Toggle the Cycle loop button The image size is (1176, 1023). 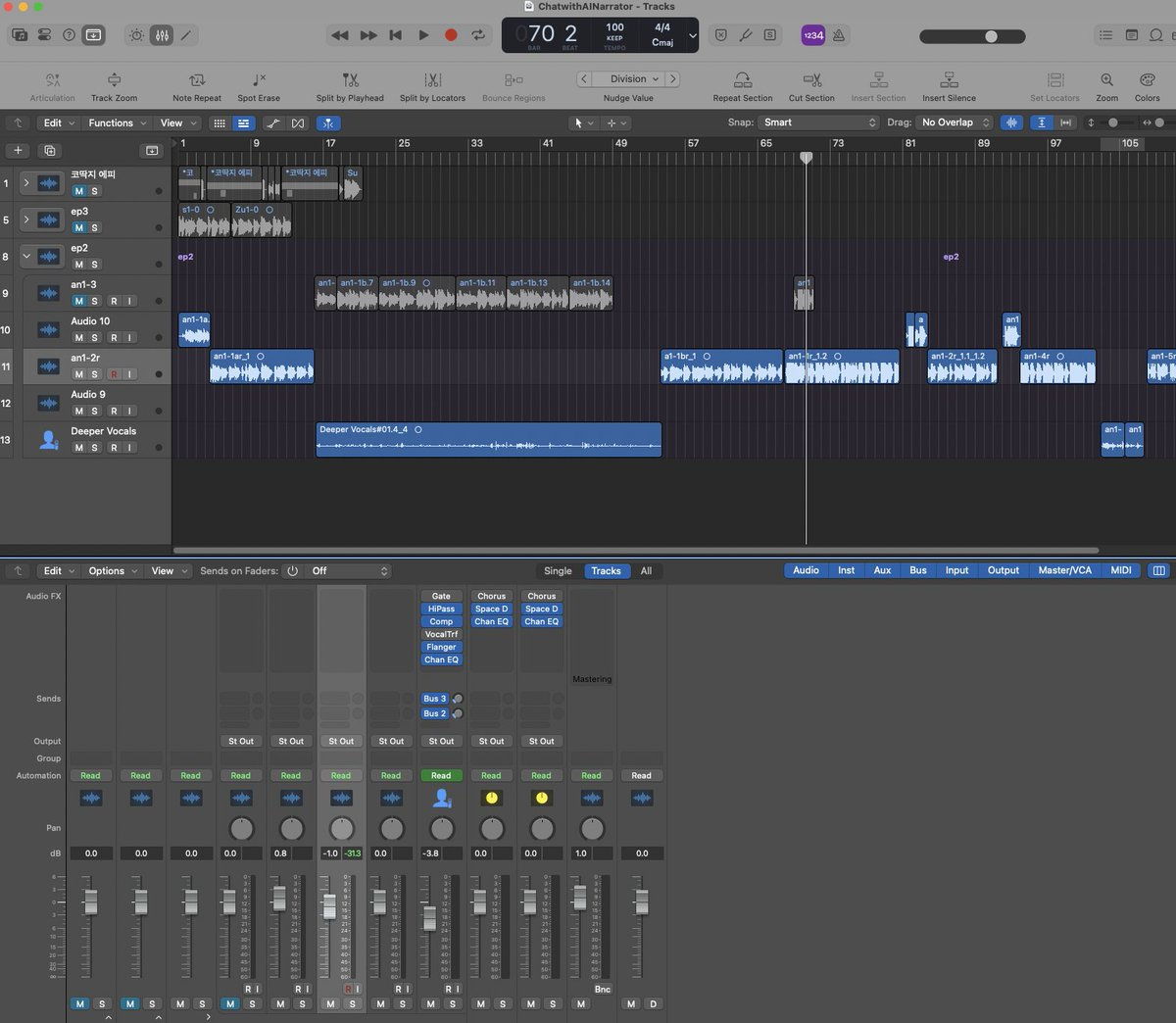[478, 35]
